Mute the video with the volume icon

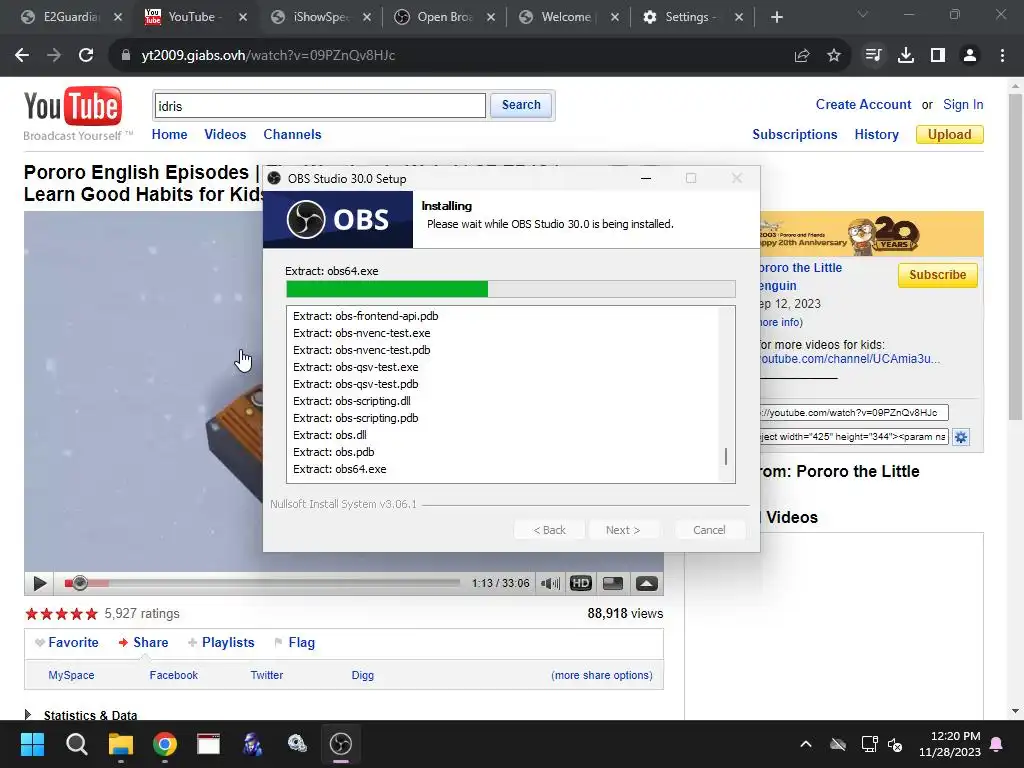551,583
